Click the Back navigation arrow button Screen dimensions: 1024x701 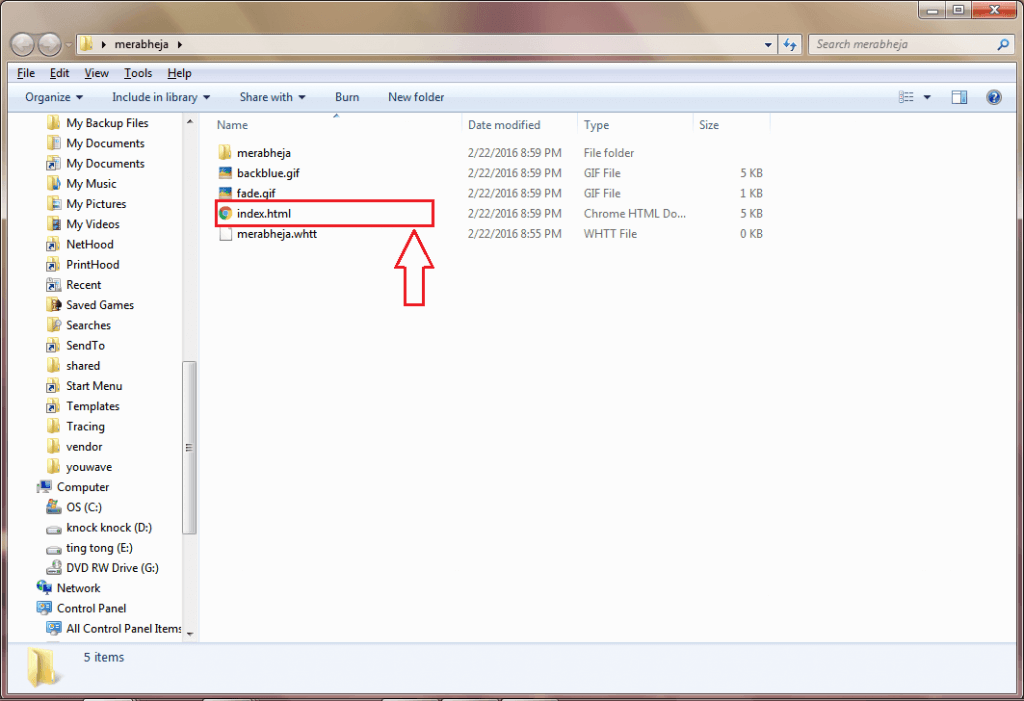pyautogui.click(x=23, y=44)
